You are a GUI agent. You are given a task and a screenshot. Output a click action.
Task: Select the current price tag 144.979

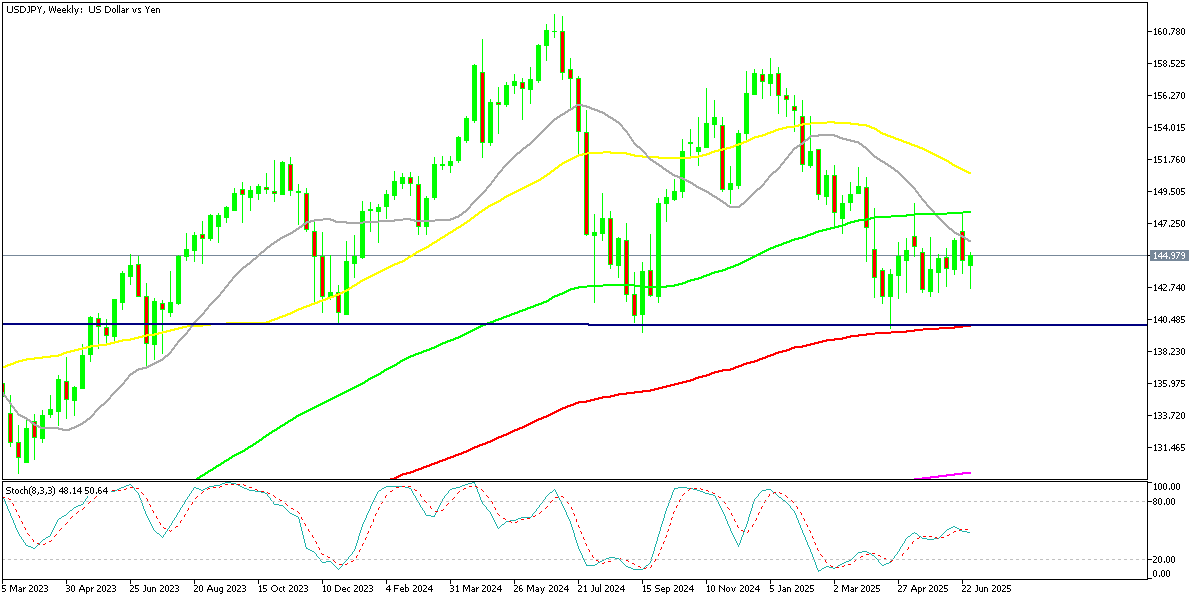[1169, 256]
